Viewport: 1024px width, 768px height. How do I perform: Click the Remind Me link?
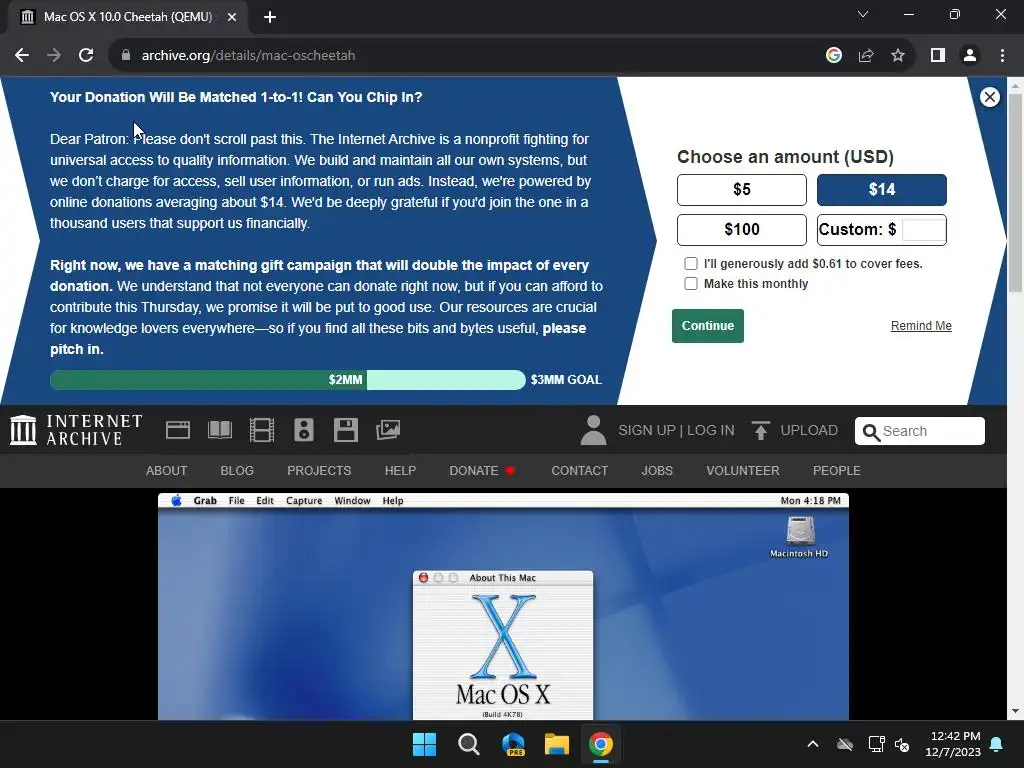[921, 326]
